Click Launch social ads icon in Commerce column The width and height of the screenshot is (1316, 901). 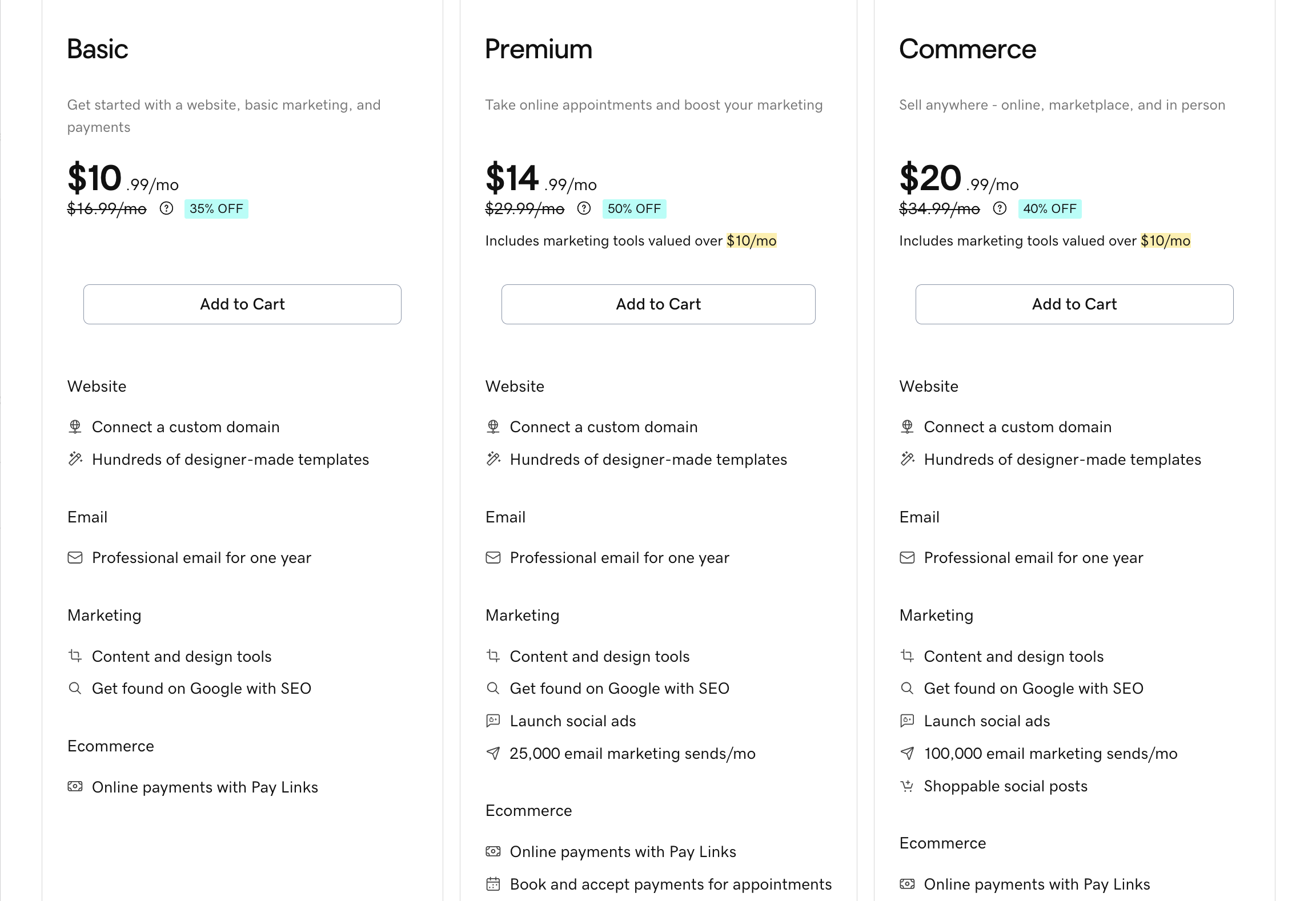(907, 721)
